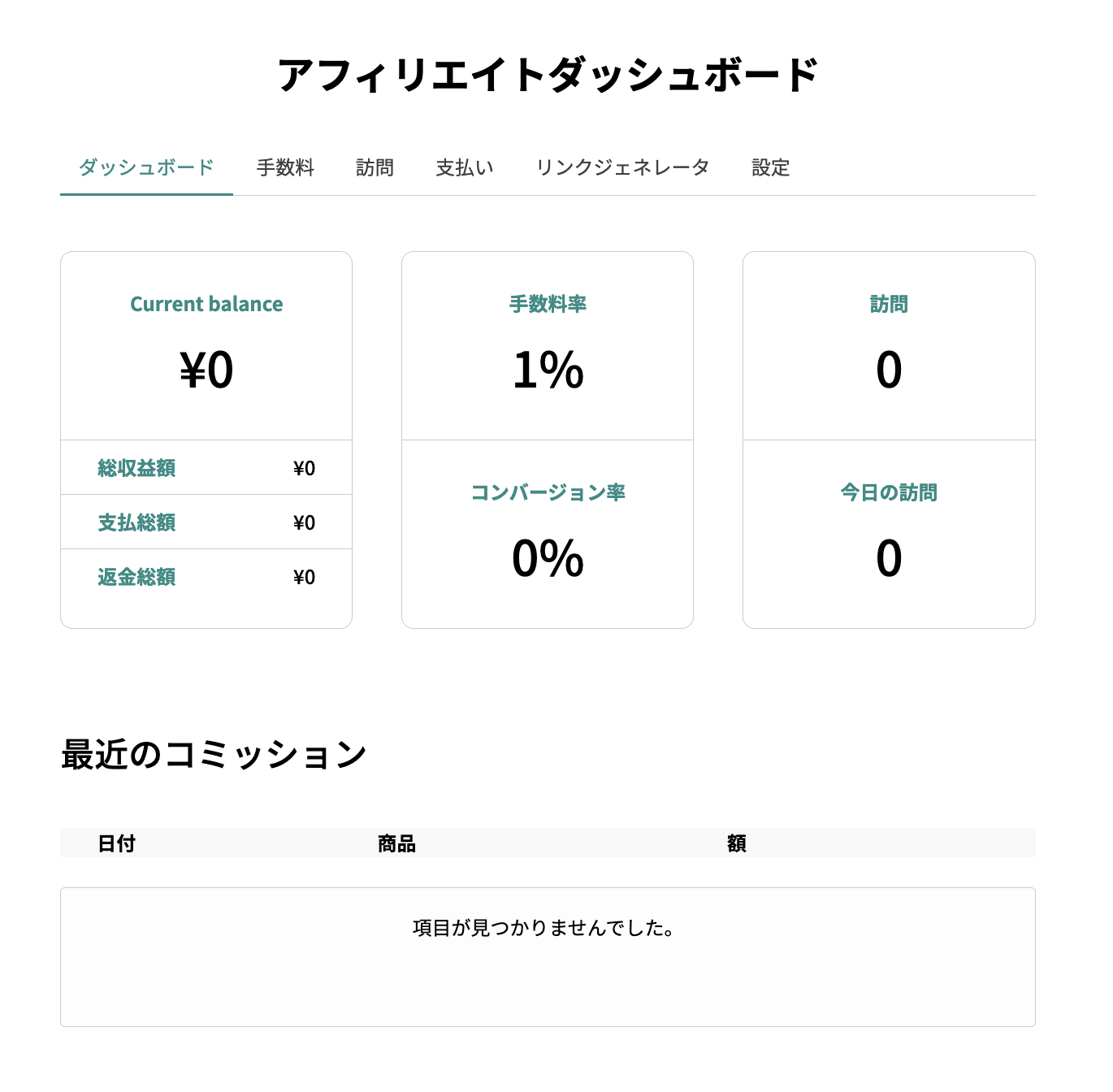Click the 最近のコミッション heading
The height and width of the screenshot is (1092, 1113).
[214, 755]
